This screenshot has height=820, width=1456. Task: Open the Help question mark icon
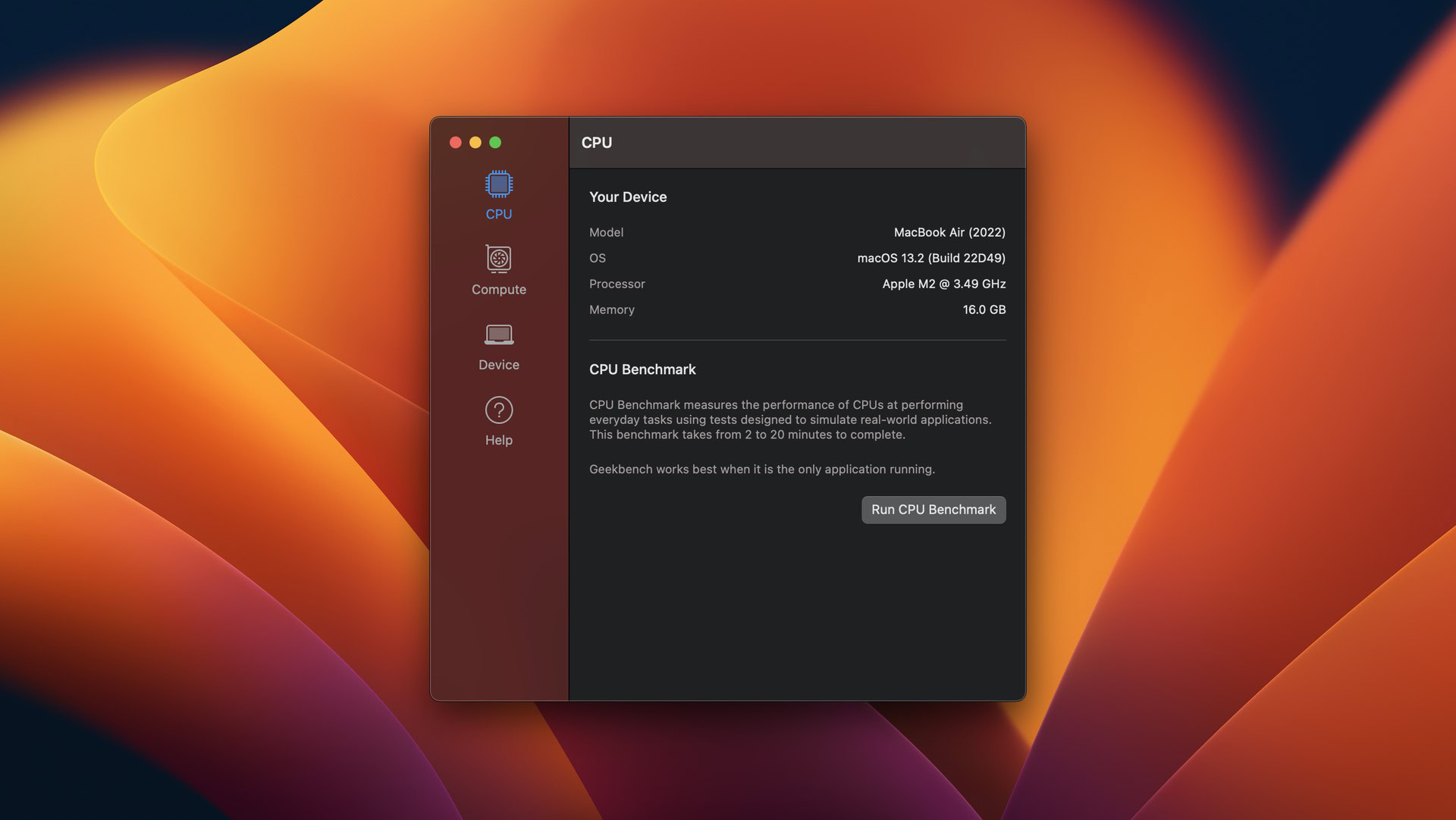click(x=499, y=410)
